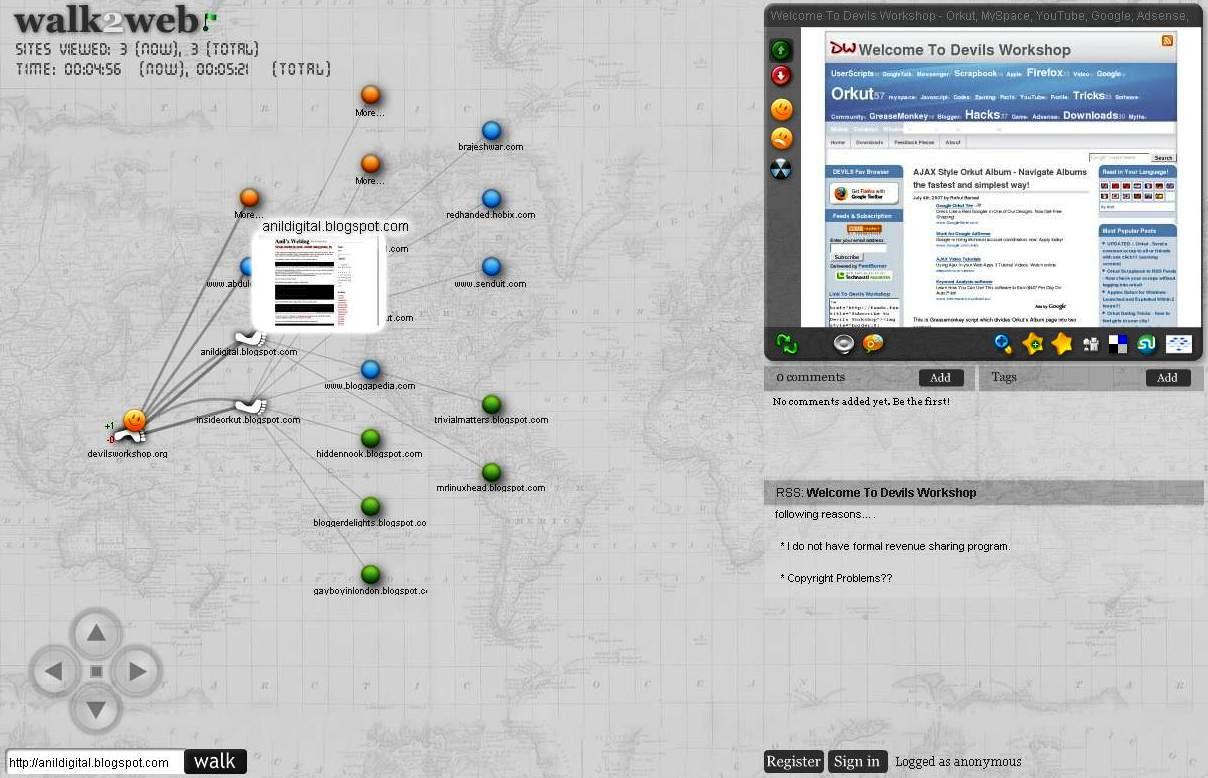The height and width of the screenshot is (778, 1208).
Task: Click the green refresh arrows icon
Action: click(787, 344)
